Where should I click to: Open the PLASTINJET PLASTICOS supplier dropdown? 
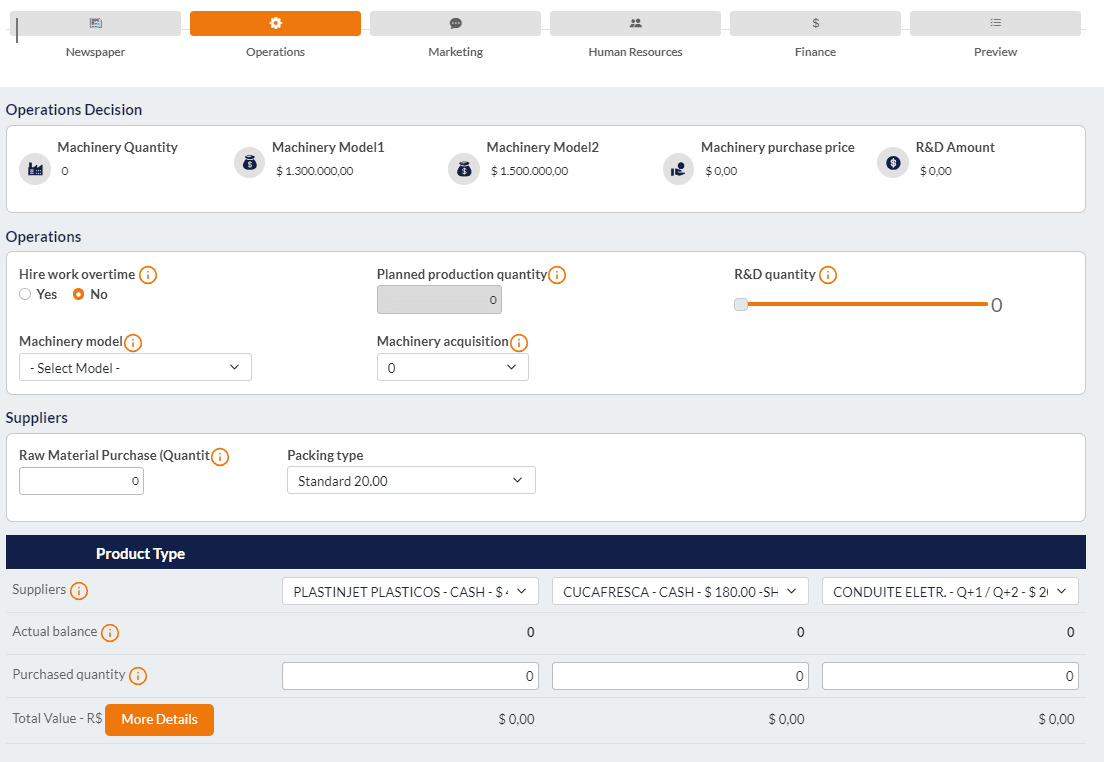point(410,592)
